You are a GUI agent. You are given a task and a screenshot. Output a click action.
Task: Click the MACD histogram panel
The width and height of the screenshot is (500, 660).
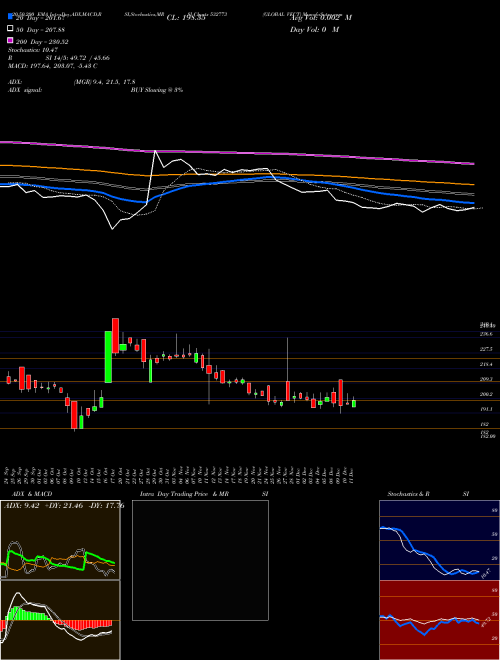(x=60, y=620)
